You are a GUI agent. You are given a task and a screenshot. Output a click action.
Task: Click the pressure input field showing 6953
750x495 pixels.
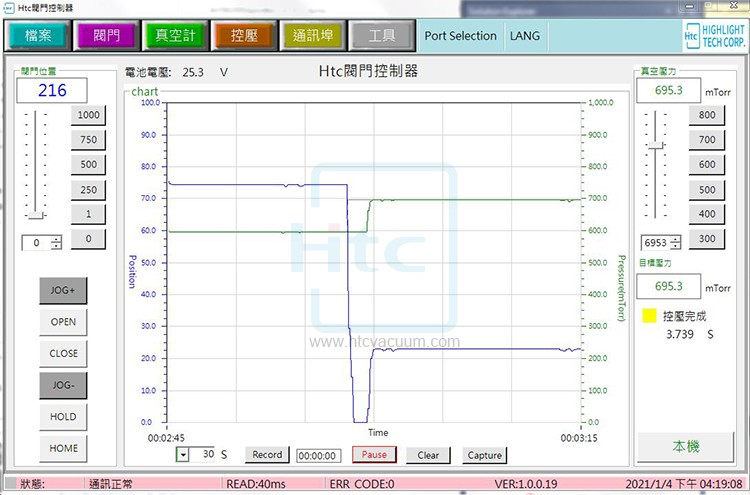[x=655, y=243]
